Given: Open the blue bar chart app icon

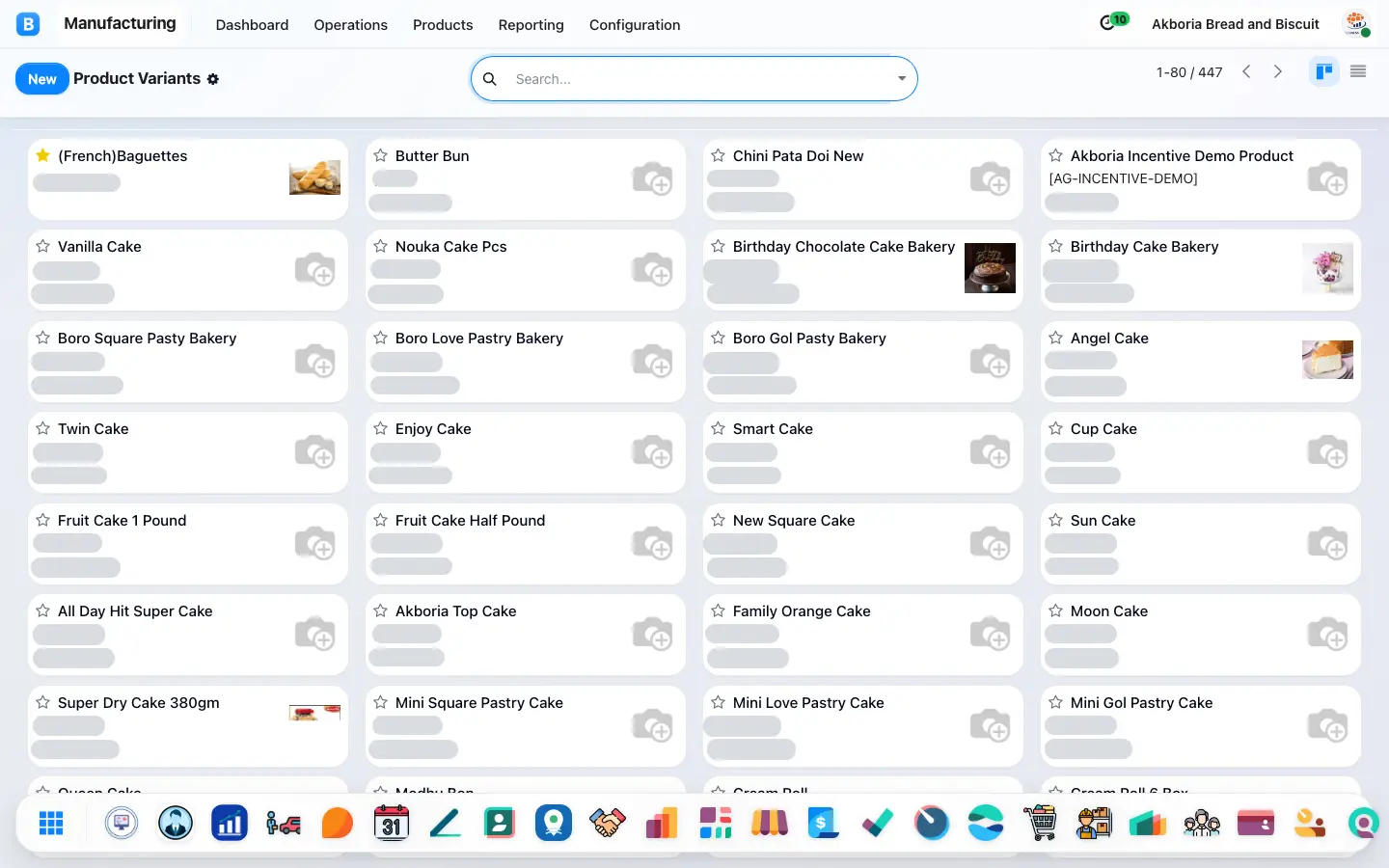Looking at the screenshot, I should [x=230, y=824].
